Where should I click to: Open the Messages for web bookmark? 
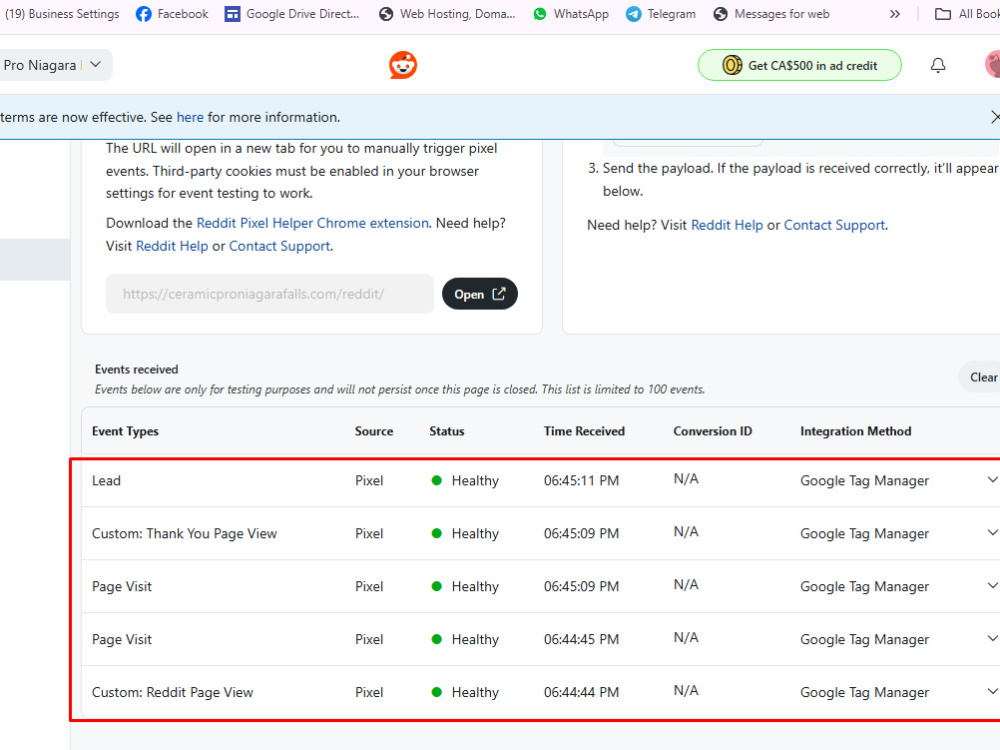771,14
